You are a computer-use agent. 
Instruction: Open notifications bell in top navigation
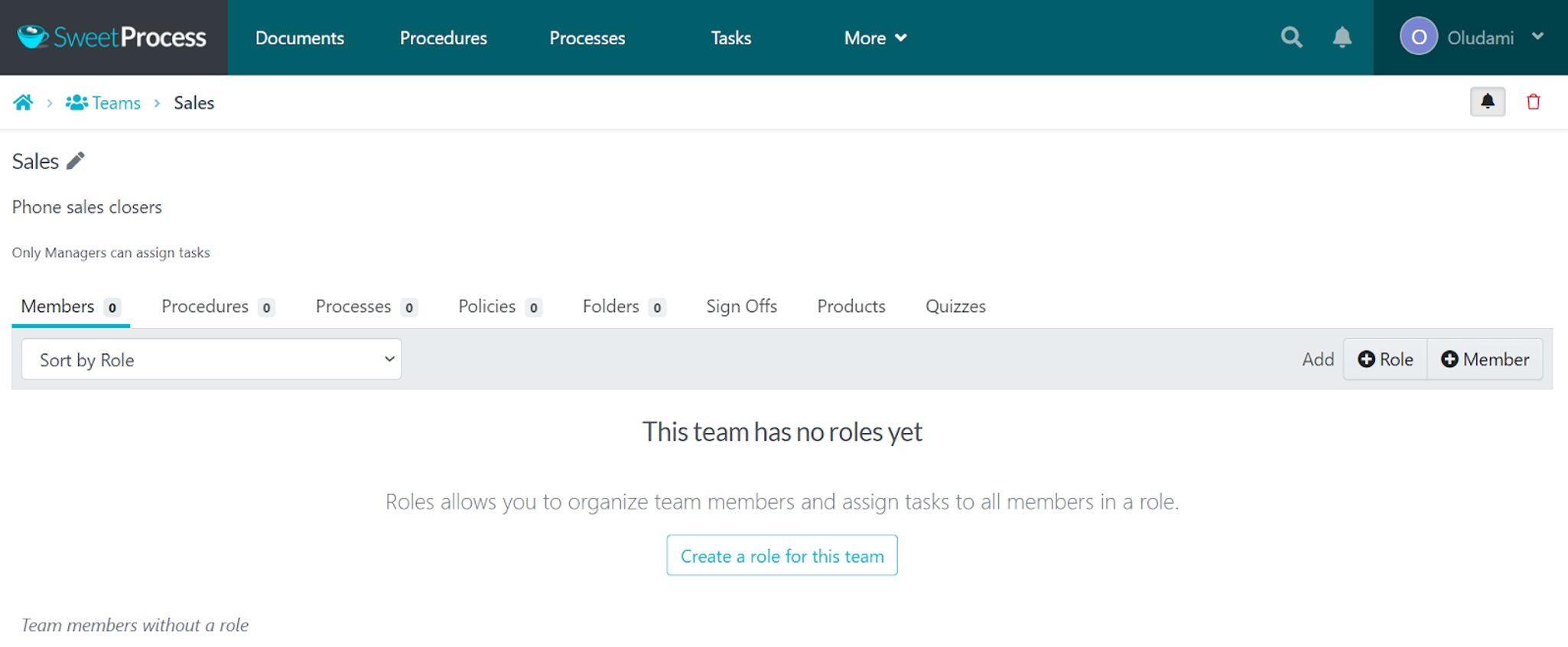click(x=1342, y=37)
